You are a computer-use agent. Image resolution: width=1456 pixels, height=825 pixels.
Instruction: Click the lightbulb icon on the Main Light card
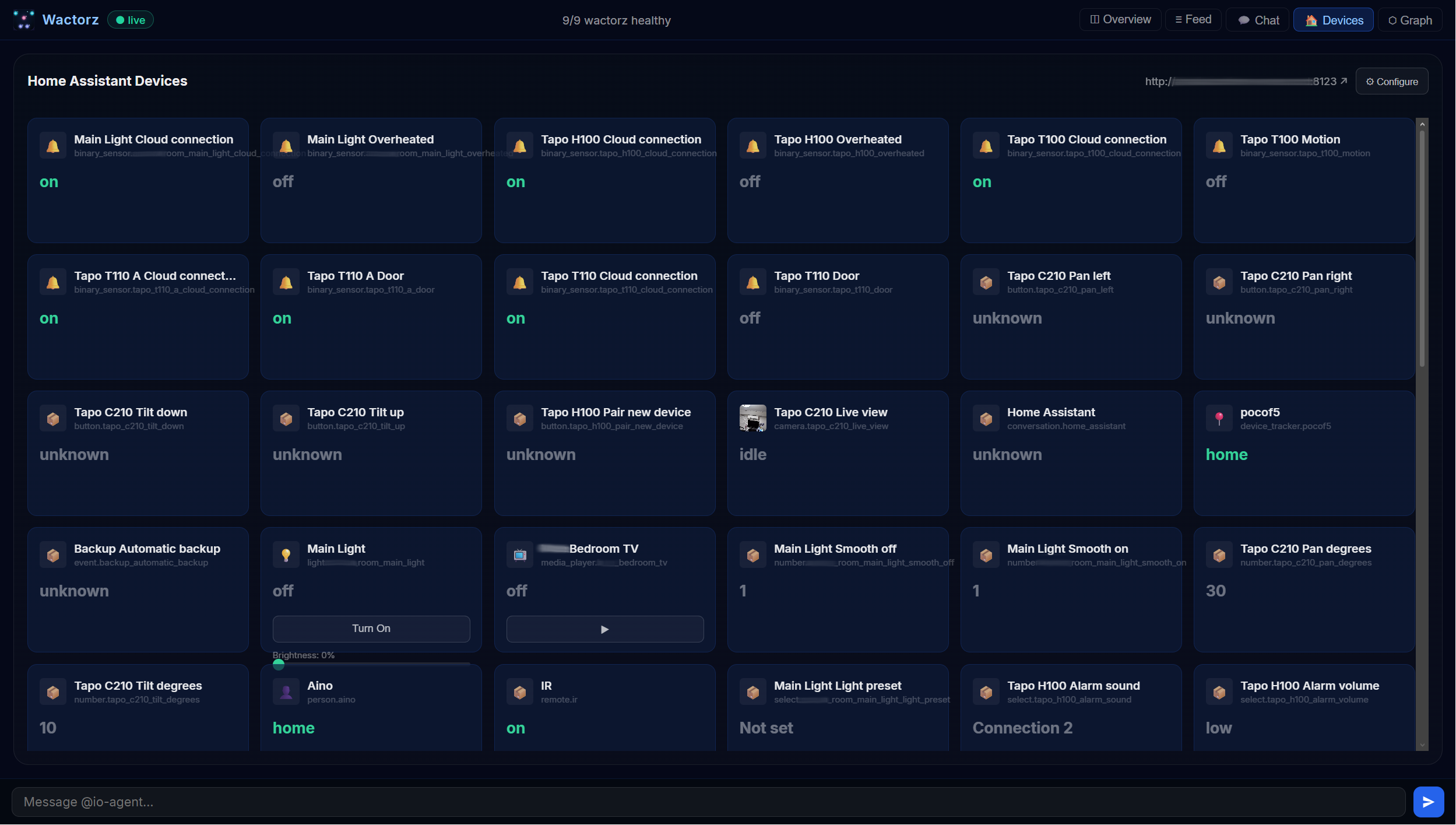click(286, 554)
